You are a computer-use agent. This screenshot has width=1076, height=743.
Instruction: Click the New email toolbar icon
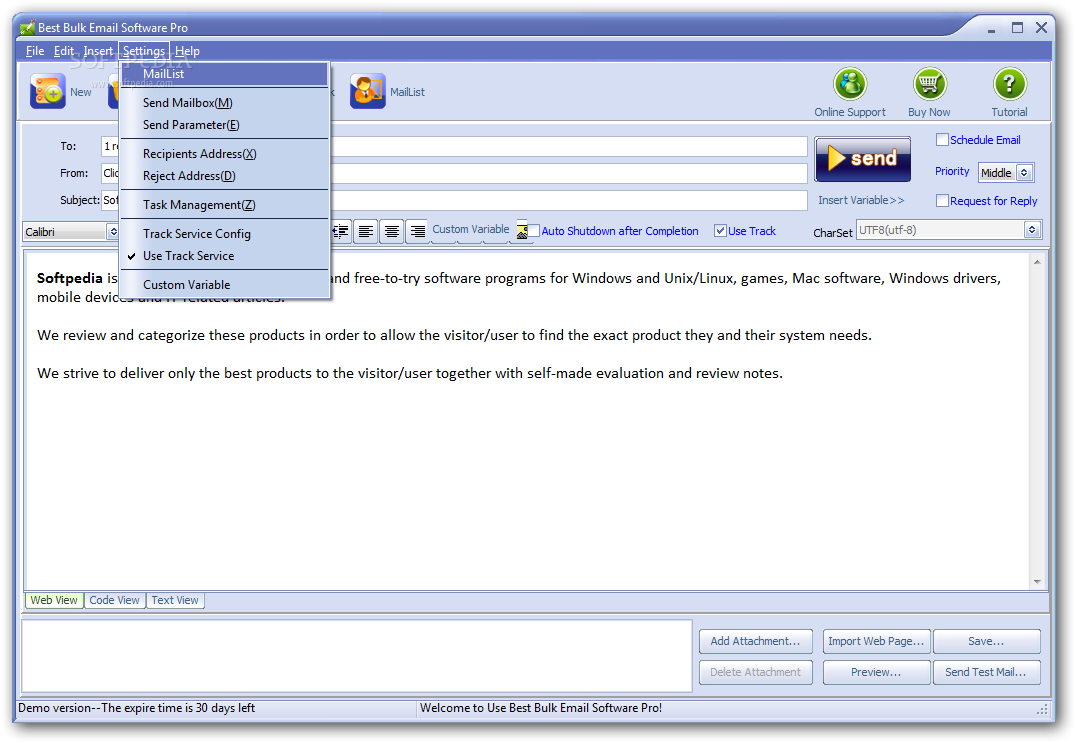47,91
